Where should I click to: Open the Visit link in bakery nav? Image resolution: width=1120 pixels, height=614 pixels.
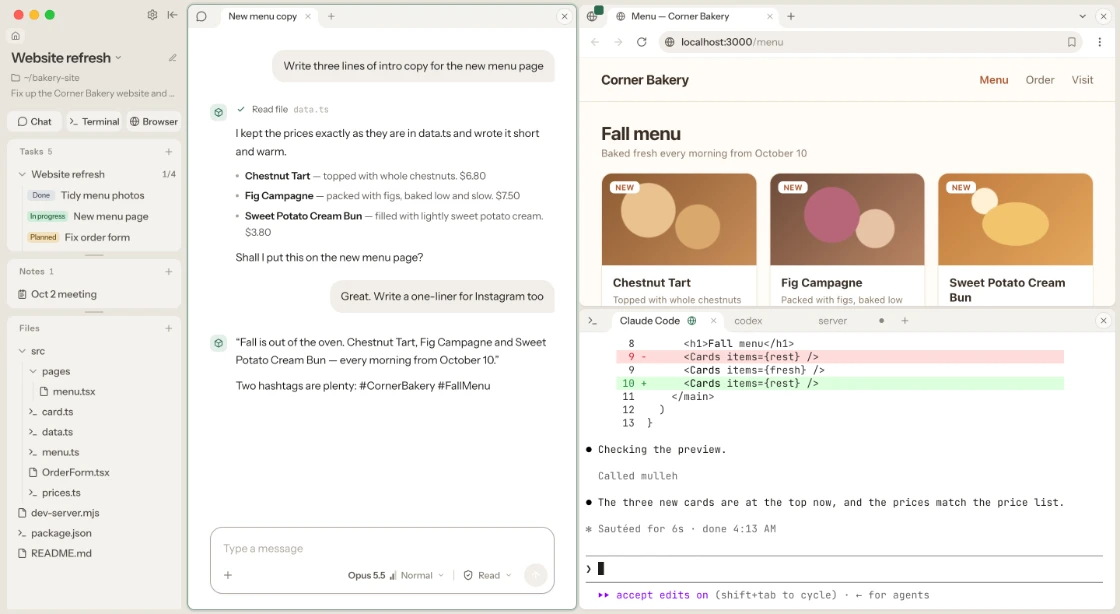(x=1082, y=80)
